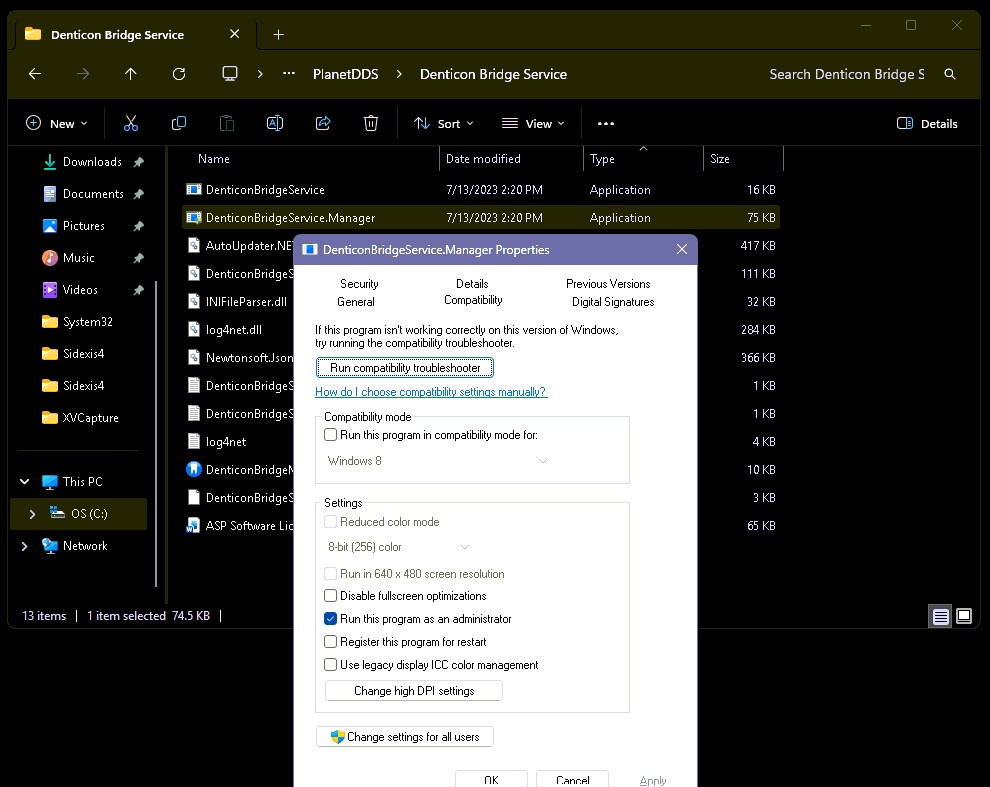Click the Search Denticon Bridge Service field
Viewport: 990px width, 787px height.
[x=846, y=75]
